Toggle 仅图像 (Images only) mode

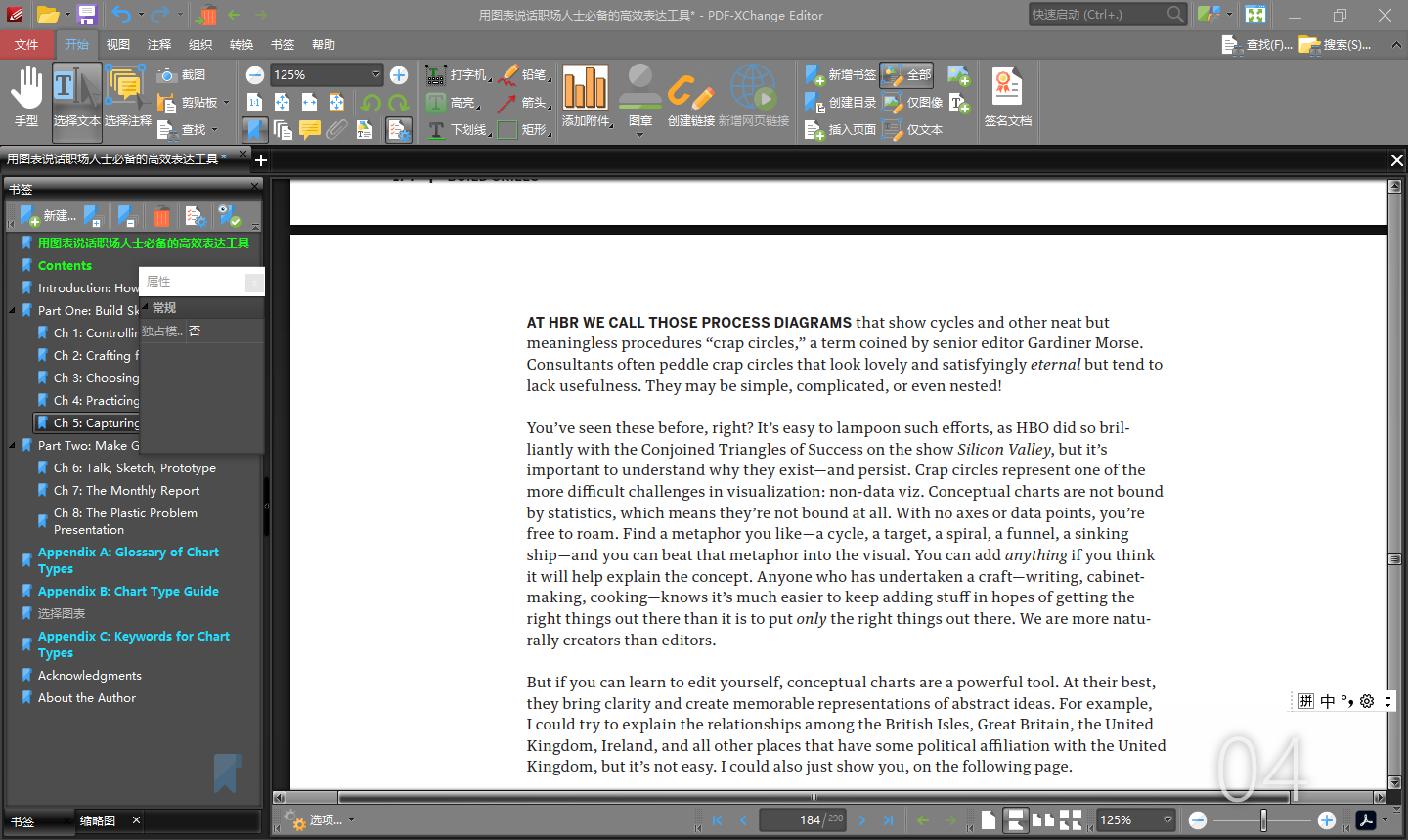tap(912, 103)
